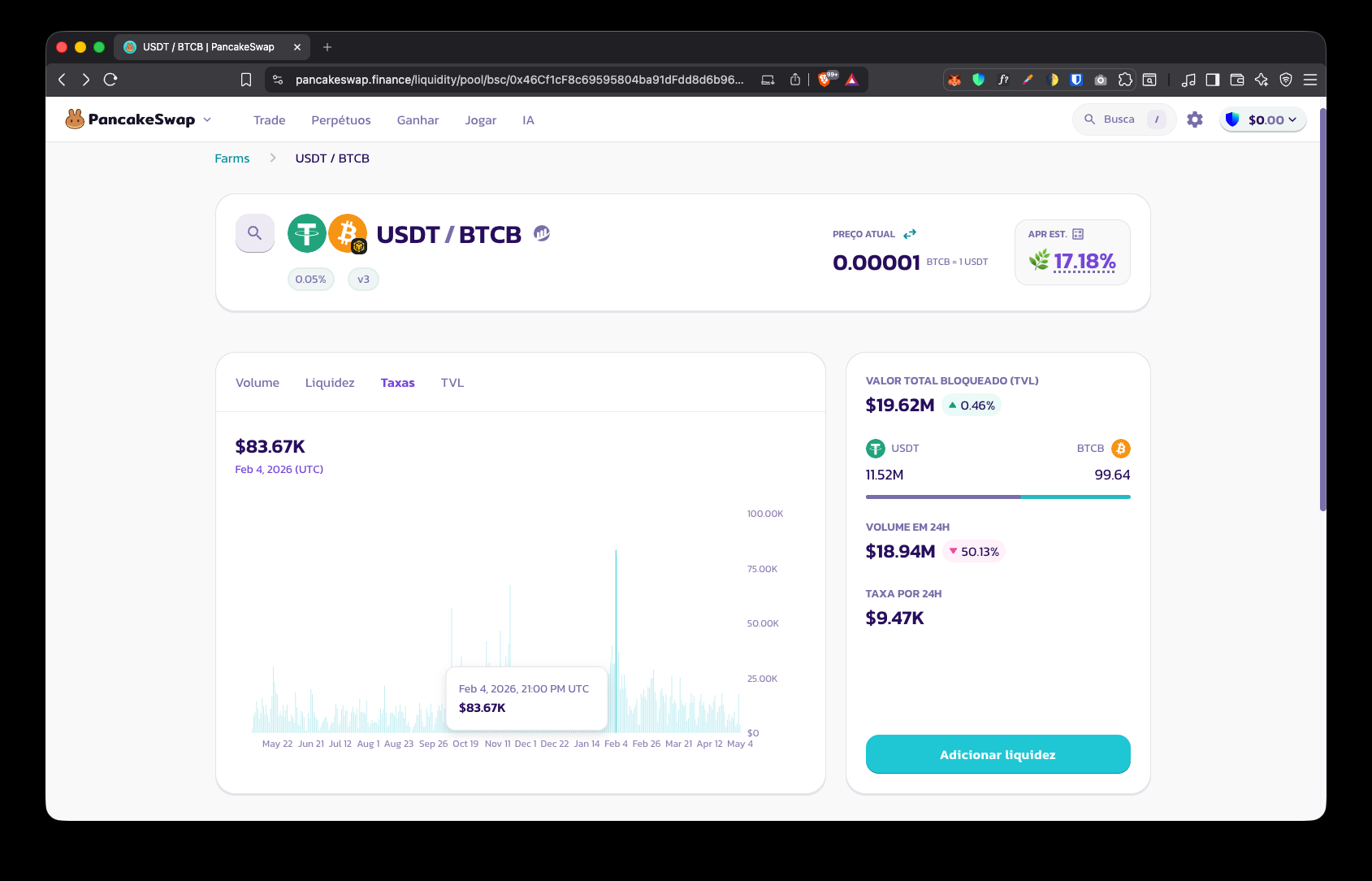Open the half-moon dark mode extension

1052,80
